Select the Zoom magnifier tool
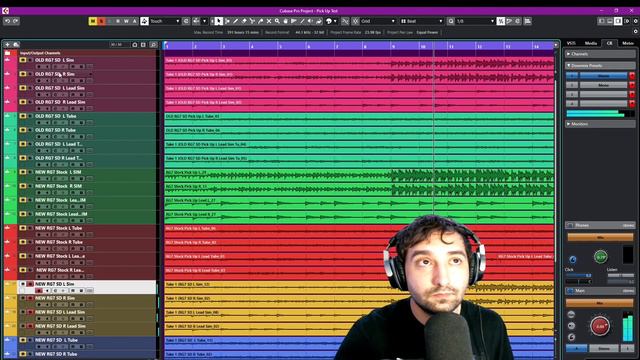The width and height of the screenshot is (640, 360). (x=277, y=21)
